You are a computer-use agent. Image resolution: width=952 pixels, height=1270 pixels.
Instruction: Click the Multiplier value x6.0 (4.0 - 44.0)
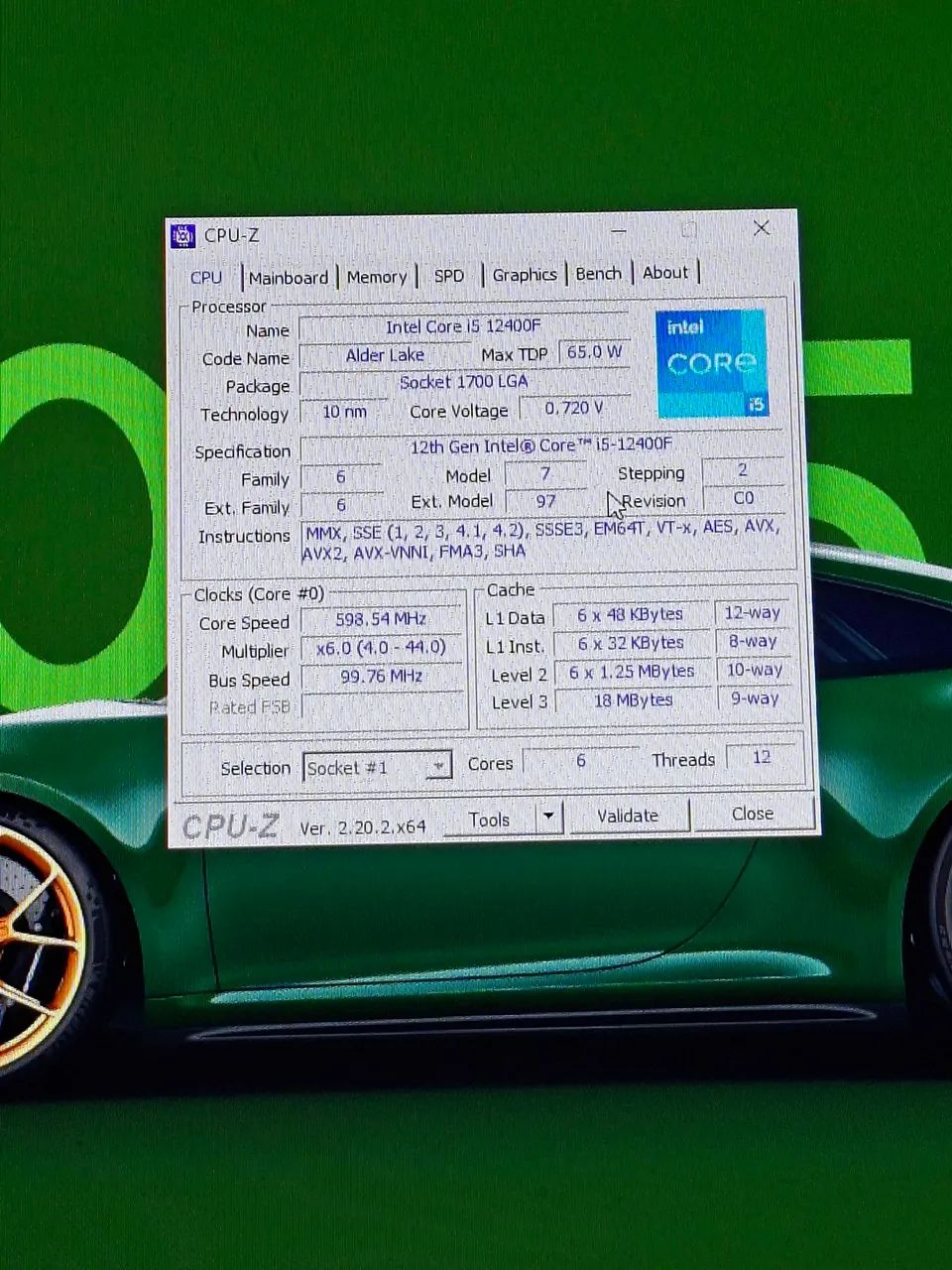381,648
